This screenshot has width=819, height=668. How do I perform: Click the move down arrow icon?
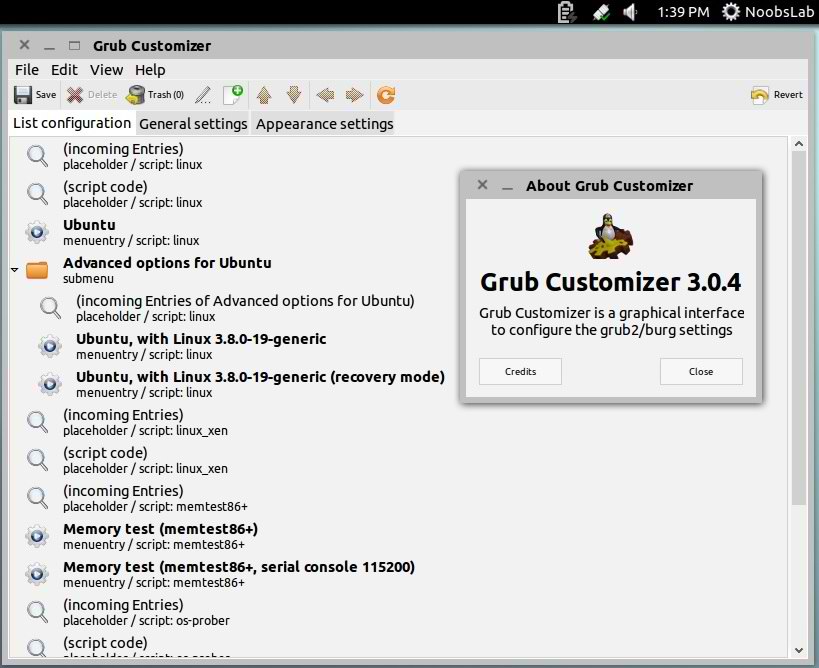294,95
